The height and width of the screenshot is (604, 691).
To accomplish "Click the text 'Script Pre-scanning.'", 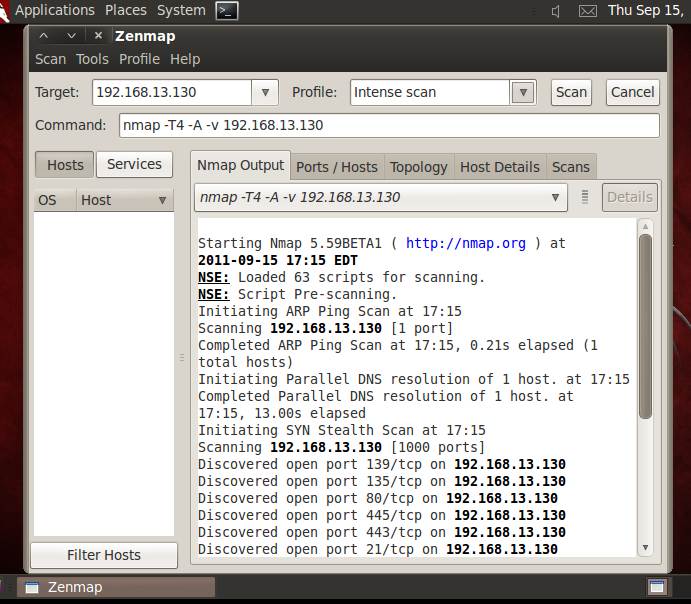I will [317, 294].
